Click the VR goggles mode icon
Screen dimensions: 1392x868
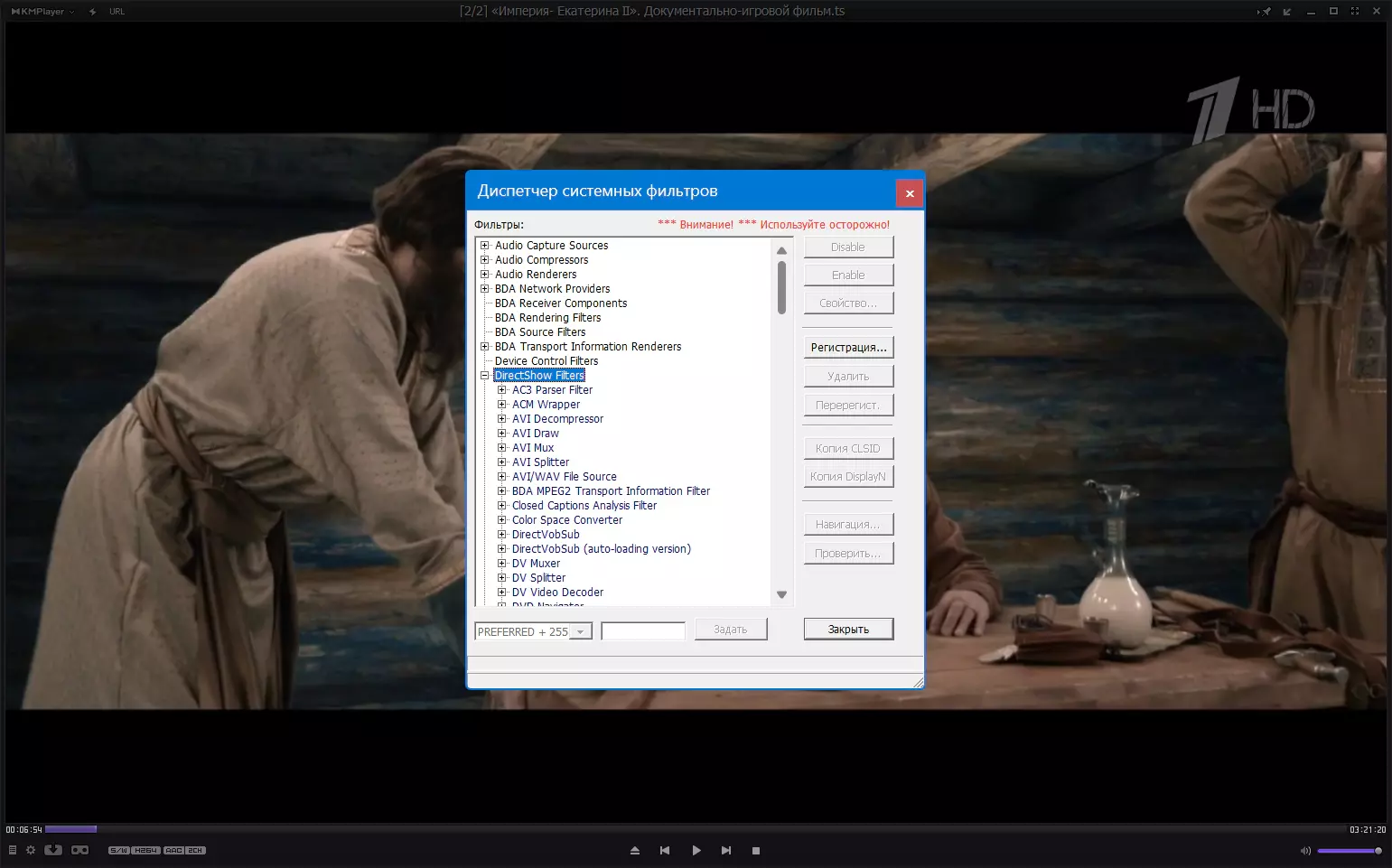pyautogui.click(x=80, y=850)
